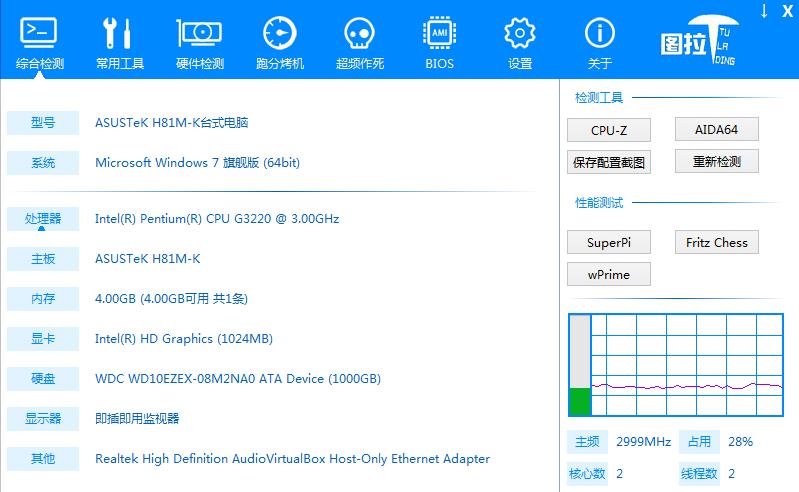
Task: Click the down arrow in title bar
Action: pos(764,11)
